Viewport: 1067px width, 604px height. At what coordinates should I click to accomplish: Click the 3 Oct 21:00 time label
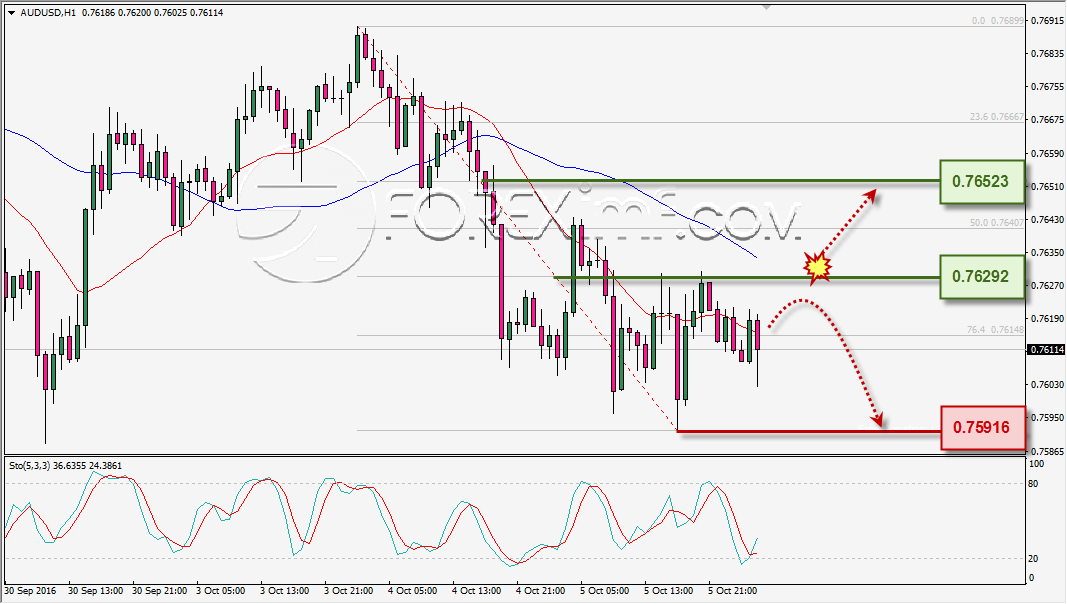348,590
